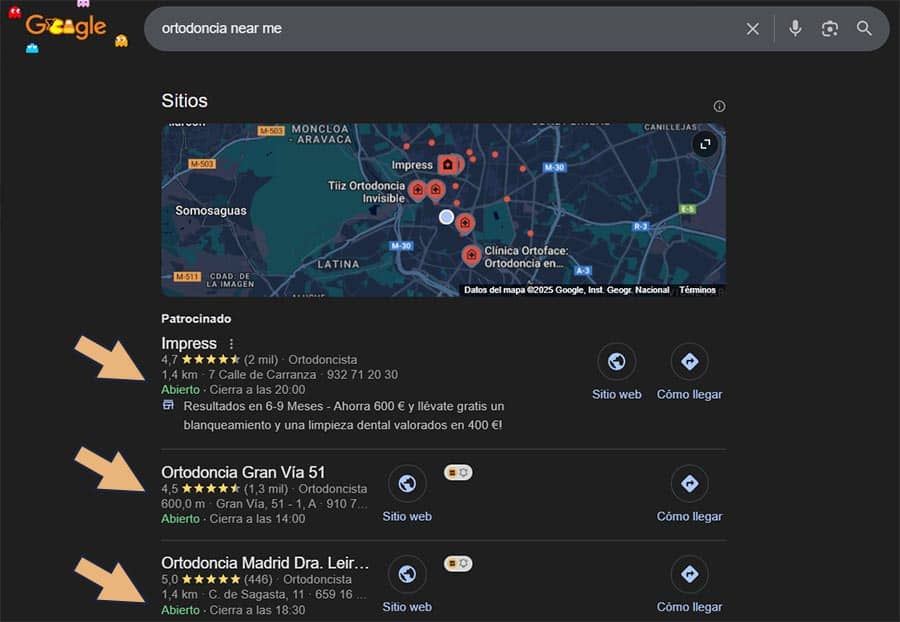The width and height of the screenshot is (900, 622).
Task: Click the payment badge on Gran Vía listing
Action: click(457, 471)
